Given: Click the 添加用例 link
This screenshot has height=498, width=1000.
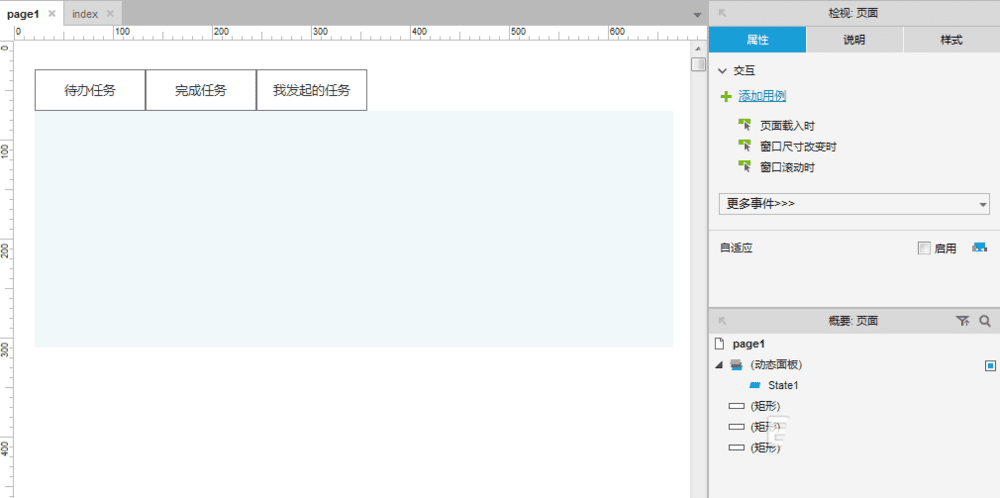Looking at the screenshot, I should [762, 96].
